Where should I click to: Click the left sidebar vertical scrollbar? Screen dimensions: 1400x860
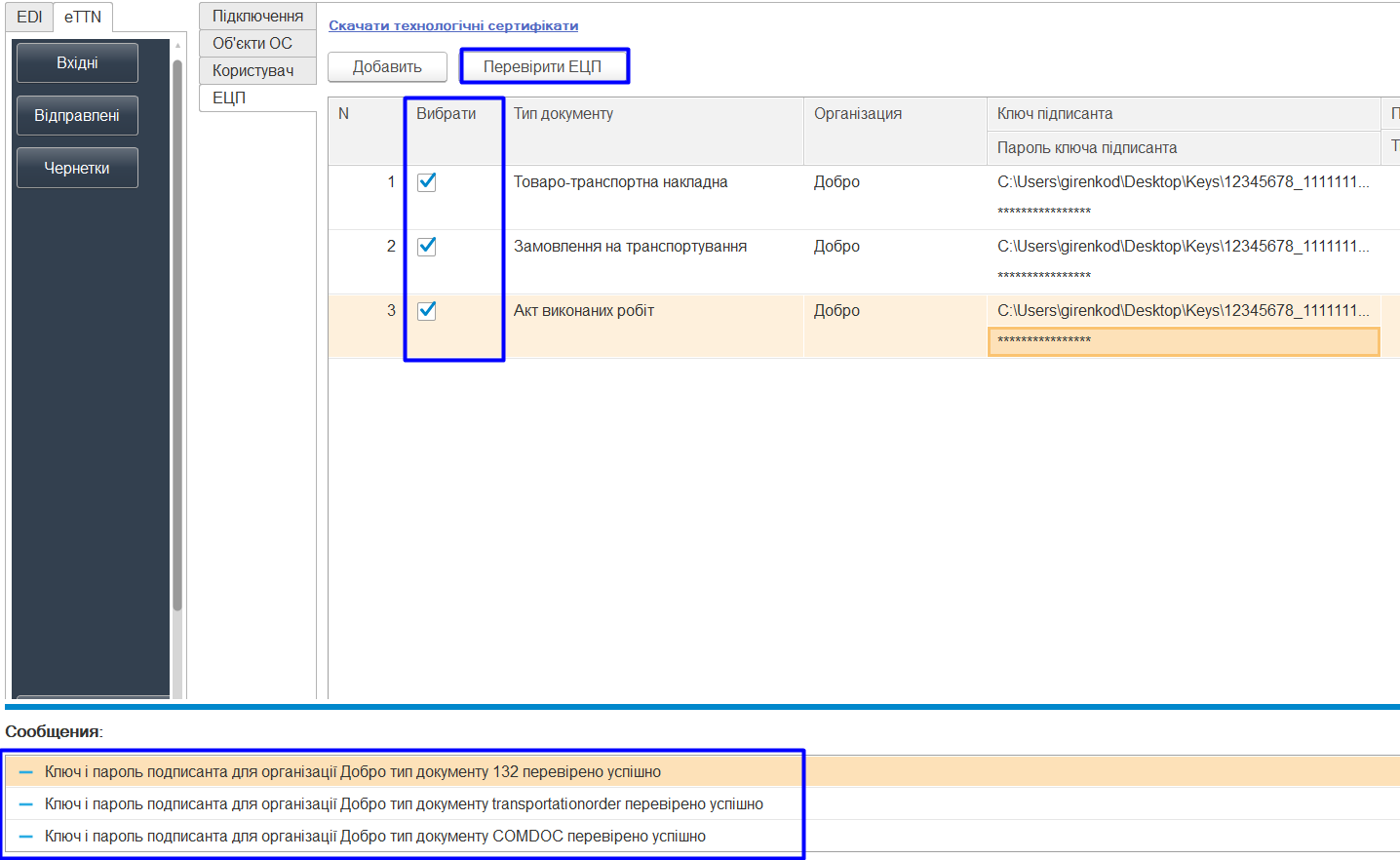point(177,335)
